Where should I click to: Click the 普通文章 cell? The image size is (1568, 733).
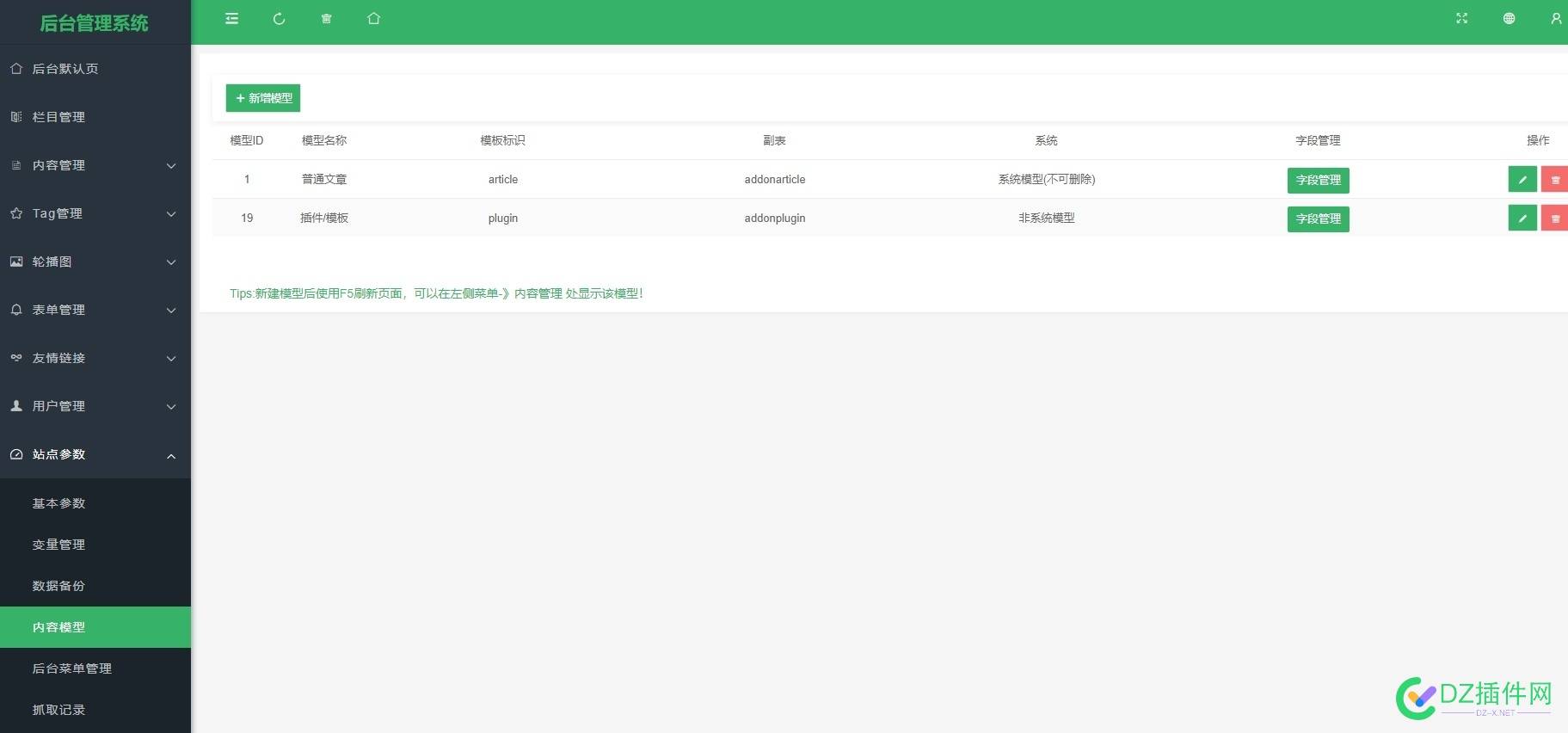point(324,179)
